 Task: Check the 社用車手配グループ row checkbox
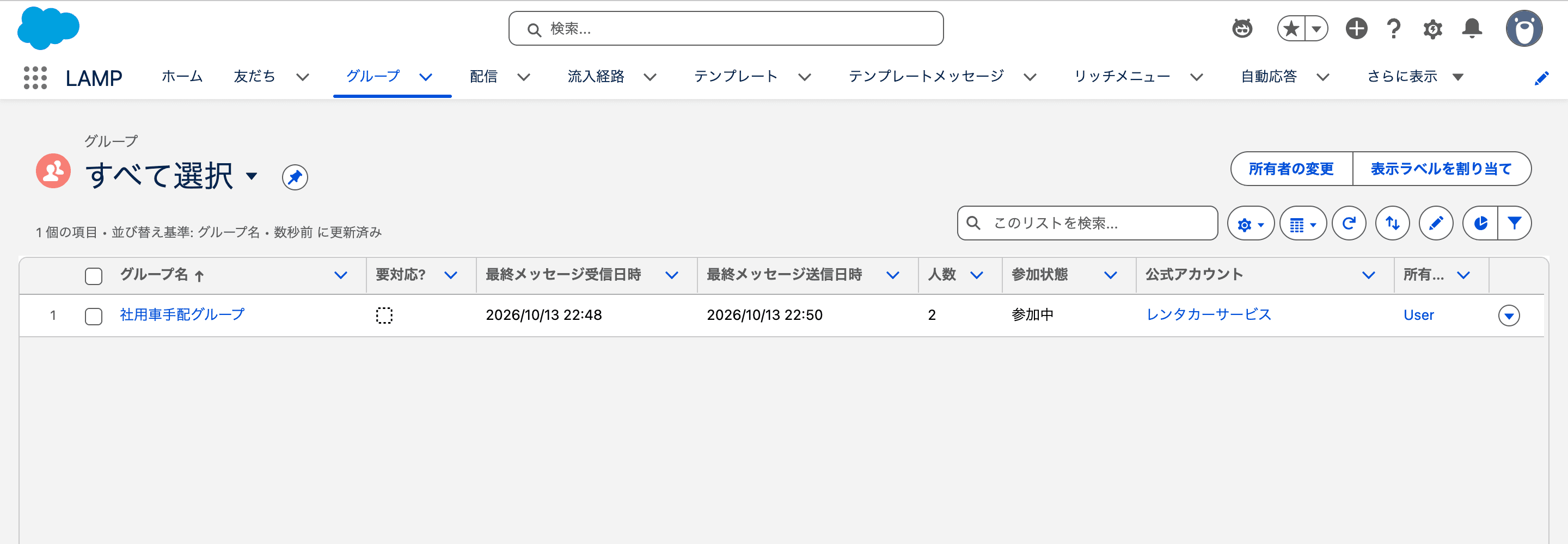click(94, 316)
